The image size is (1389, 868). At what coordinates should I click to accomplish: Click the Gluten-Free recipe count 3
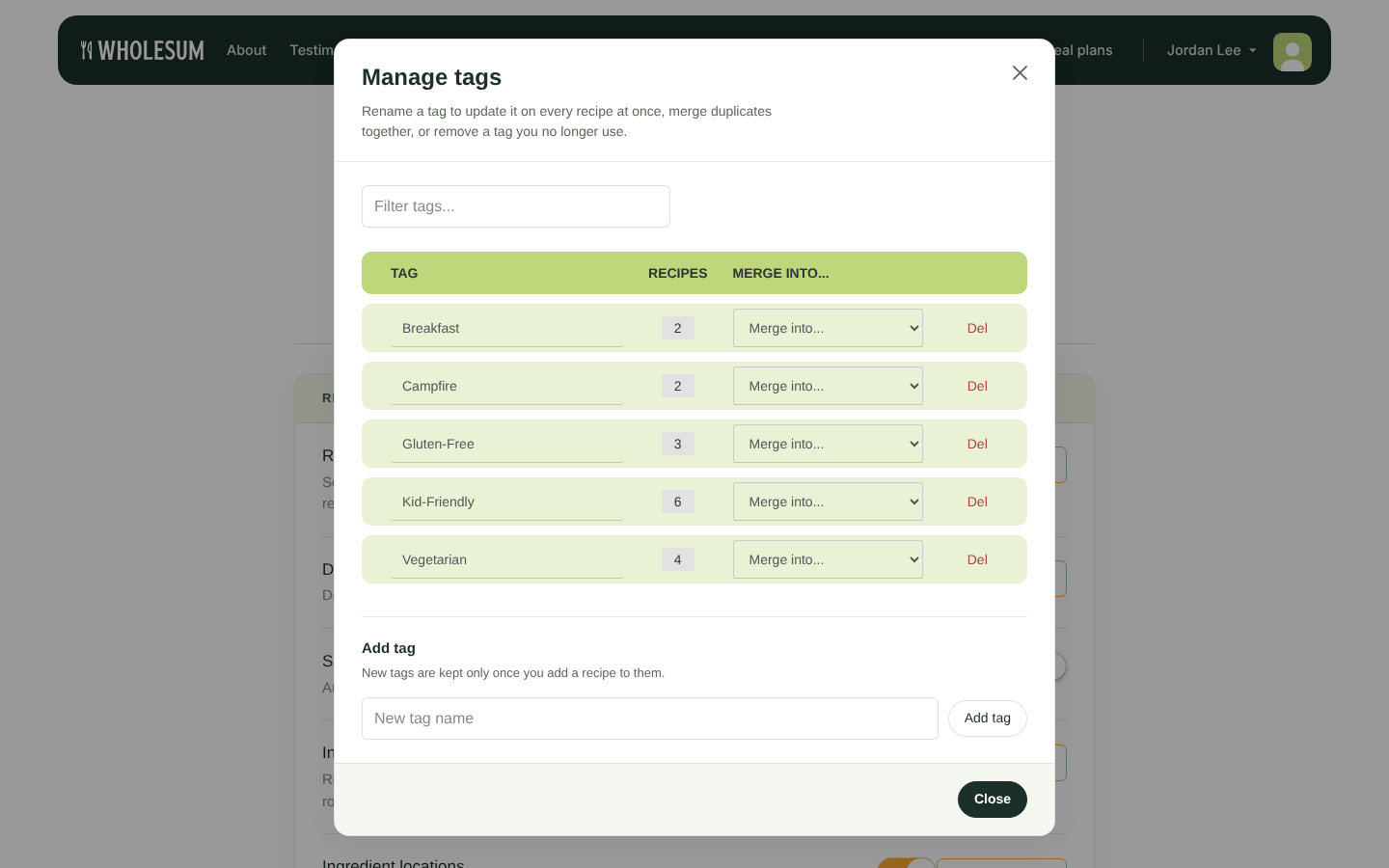678,444
